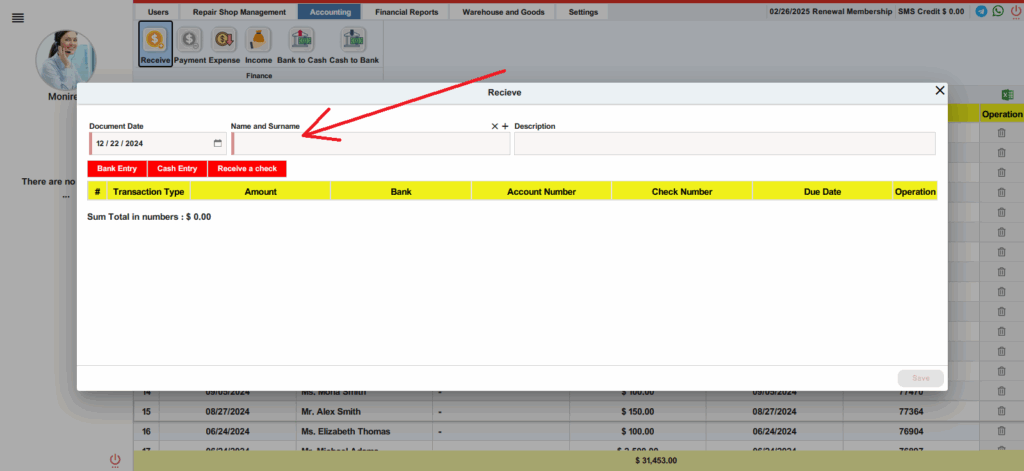
Task: Export list with the Excel icon
Action: 1007,95
